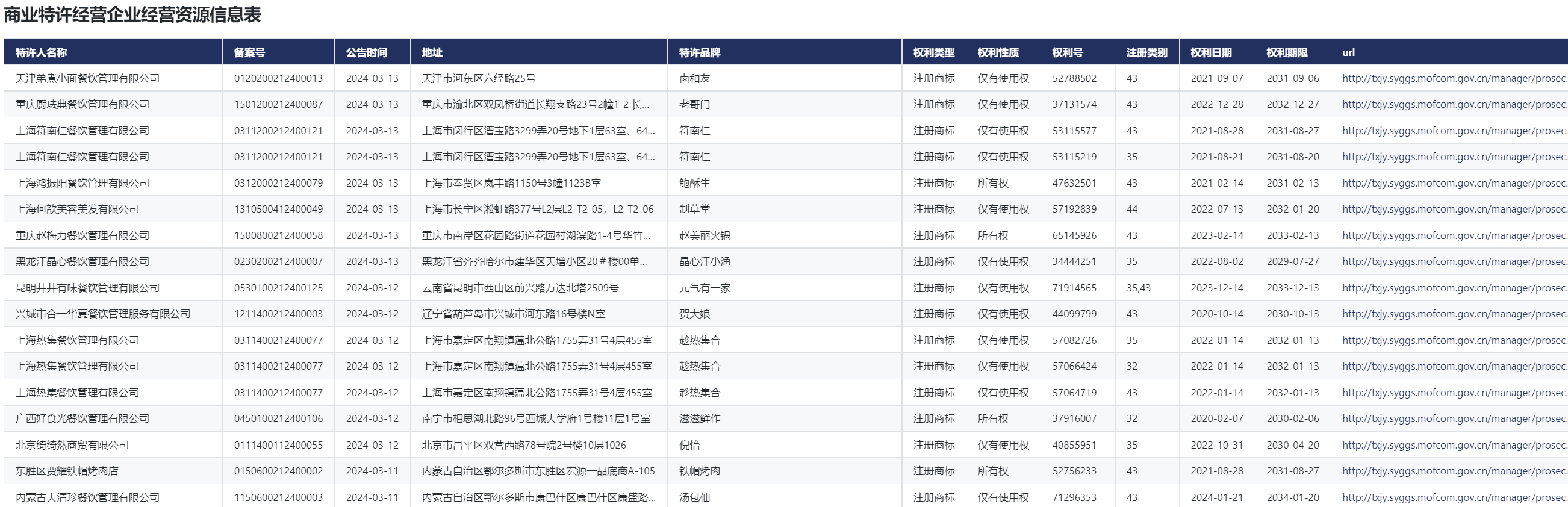This screenshot has width=1568, height=507.
Task: Visit the url for 晶心江小渔 row
Action: [x=1455, y=262]
